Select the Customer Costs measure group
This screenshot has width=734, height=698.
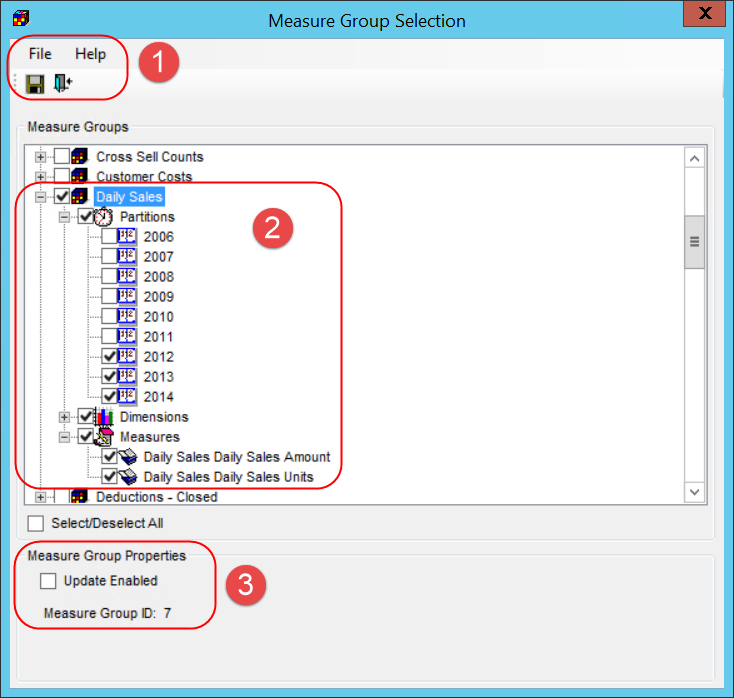[144, 177]
